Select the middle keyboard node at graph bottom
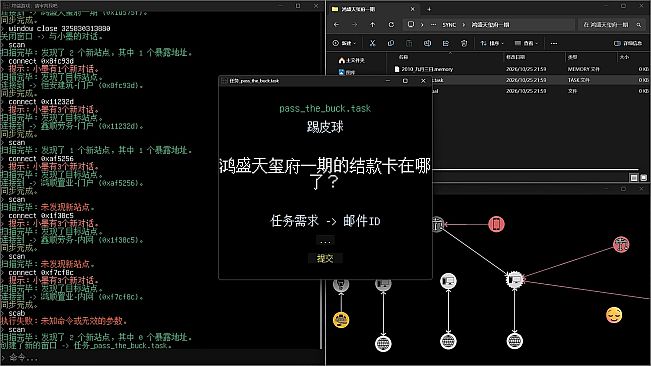This screenshot has height=366, width=651. click(x=448, y=341)
